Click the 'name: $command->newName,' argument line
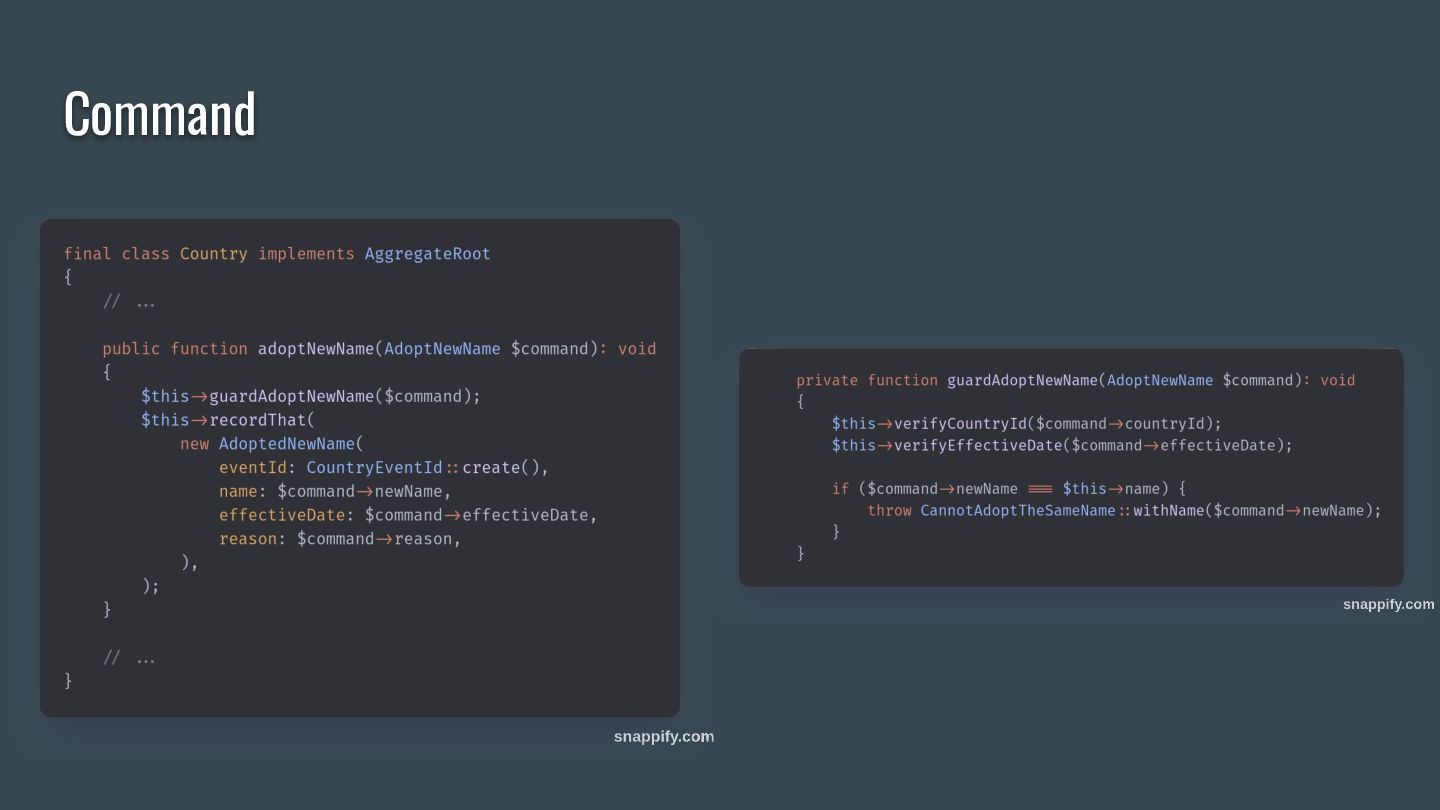 336,491
